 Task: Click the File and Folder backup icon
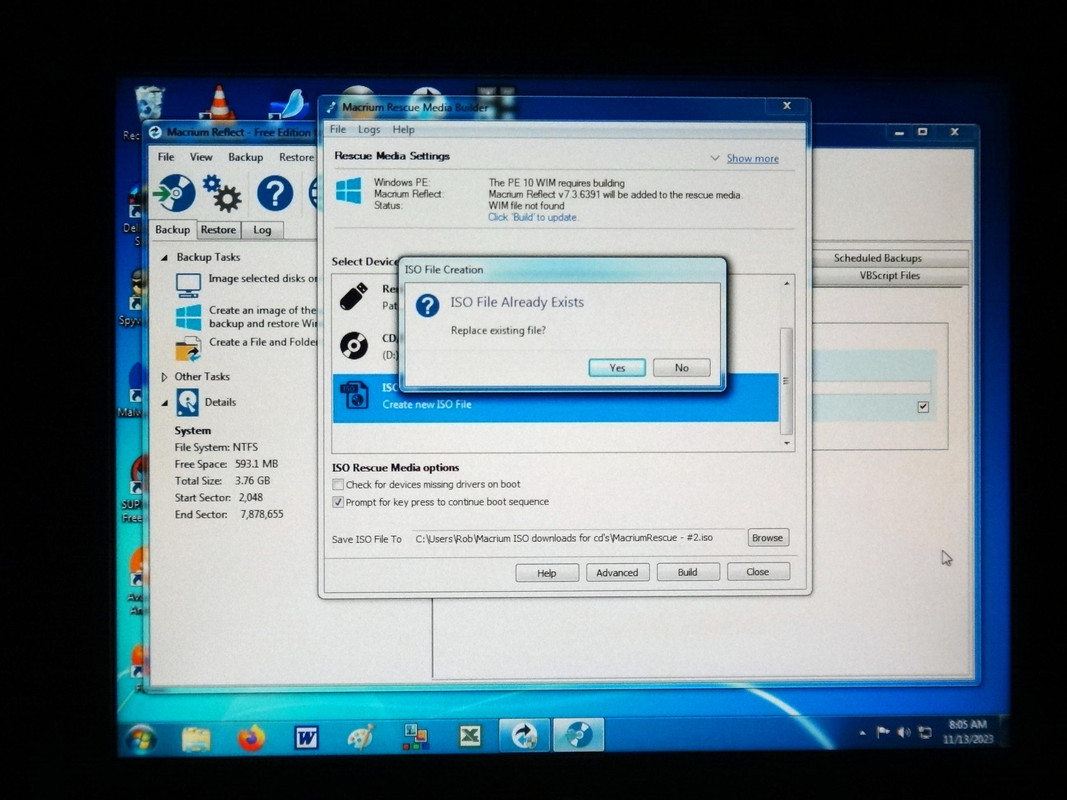coord(188,349)
